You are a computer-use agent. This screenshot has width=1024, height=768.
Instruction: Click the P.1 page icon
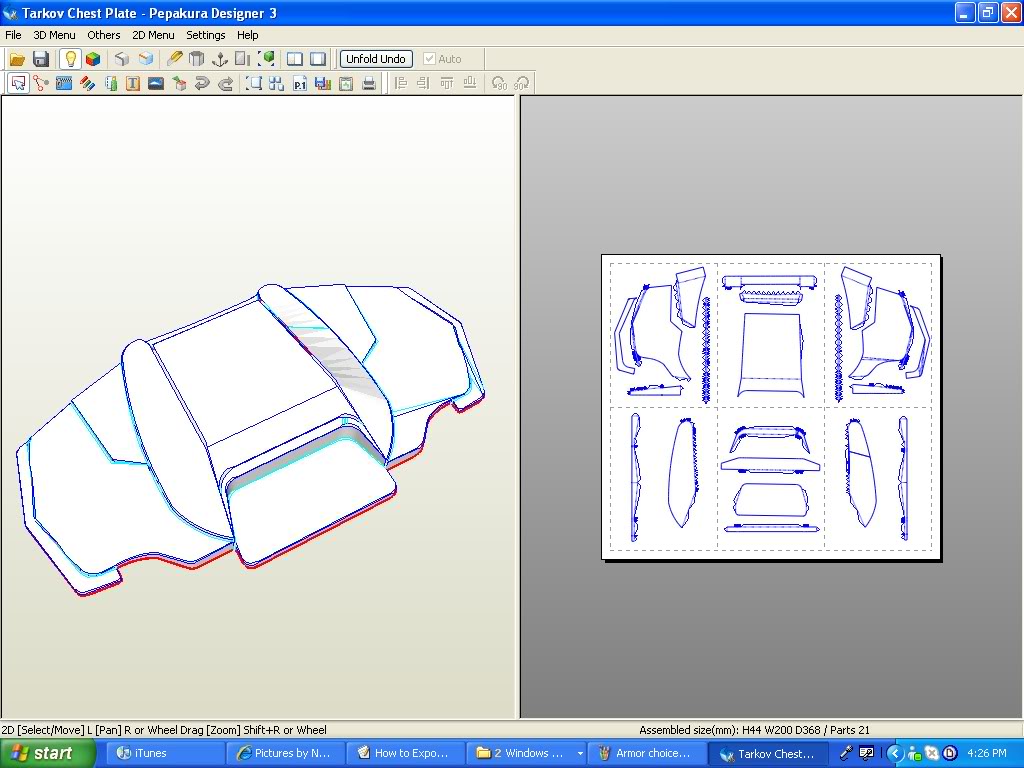[300, 84]
